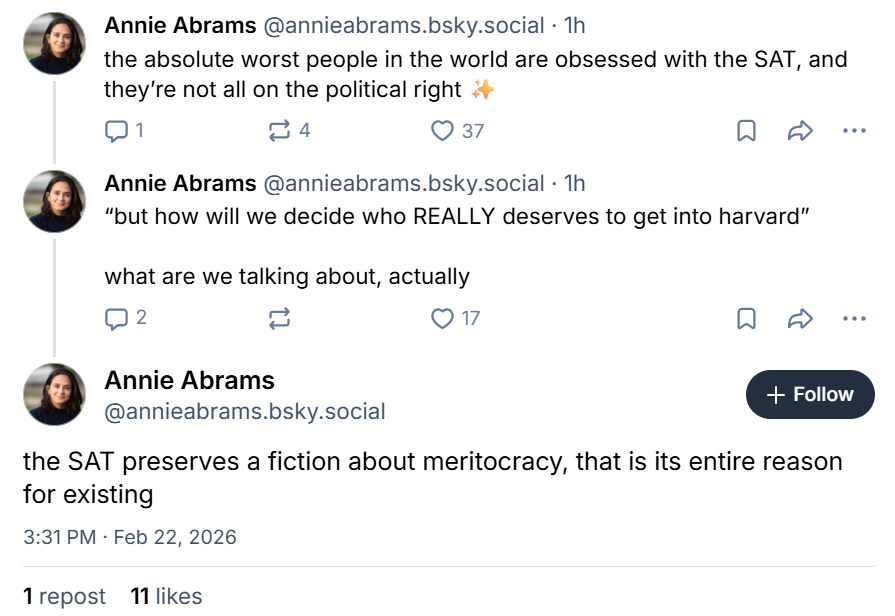The image size is (895, 616).
Task: Bookmark the post about Harvard admissions
Action: click(746, 319)
